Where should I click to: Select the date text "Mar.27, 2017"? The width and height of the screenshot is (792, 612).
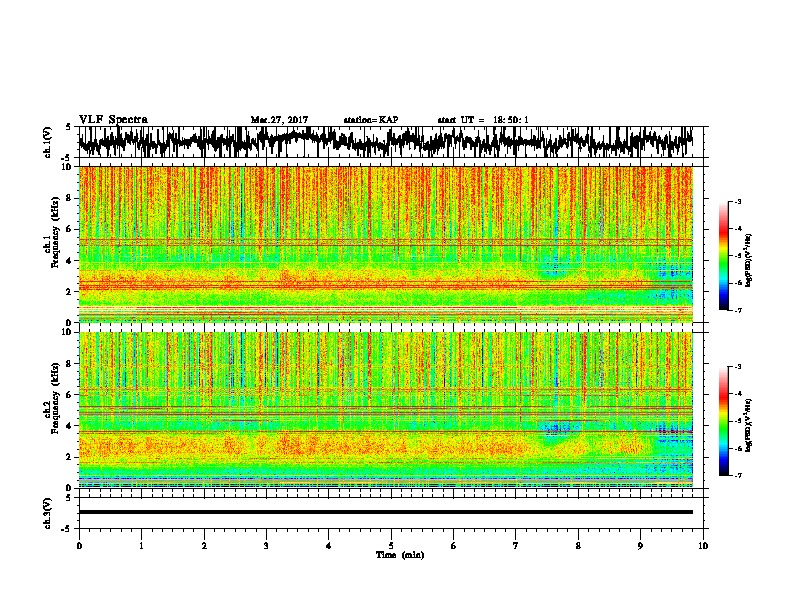coord(279,120)
